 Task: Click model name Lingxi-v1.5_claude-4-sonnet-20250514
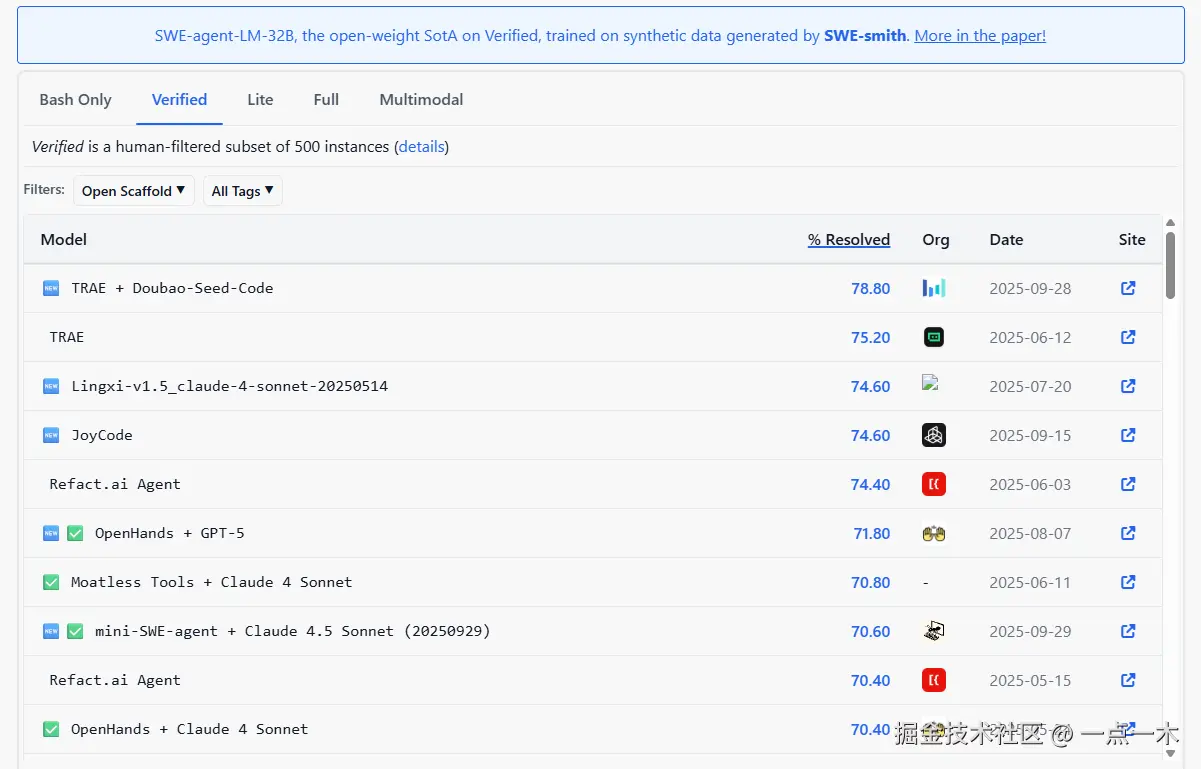[x=230, y=386]
